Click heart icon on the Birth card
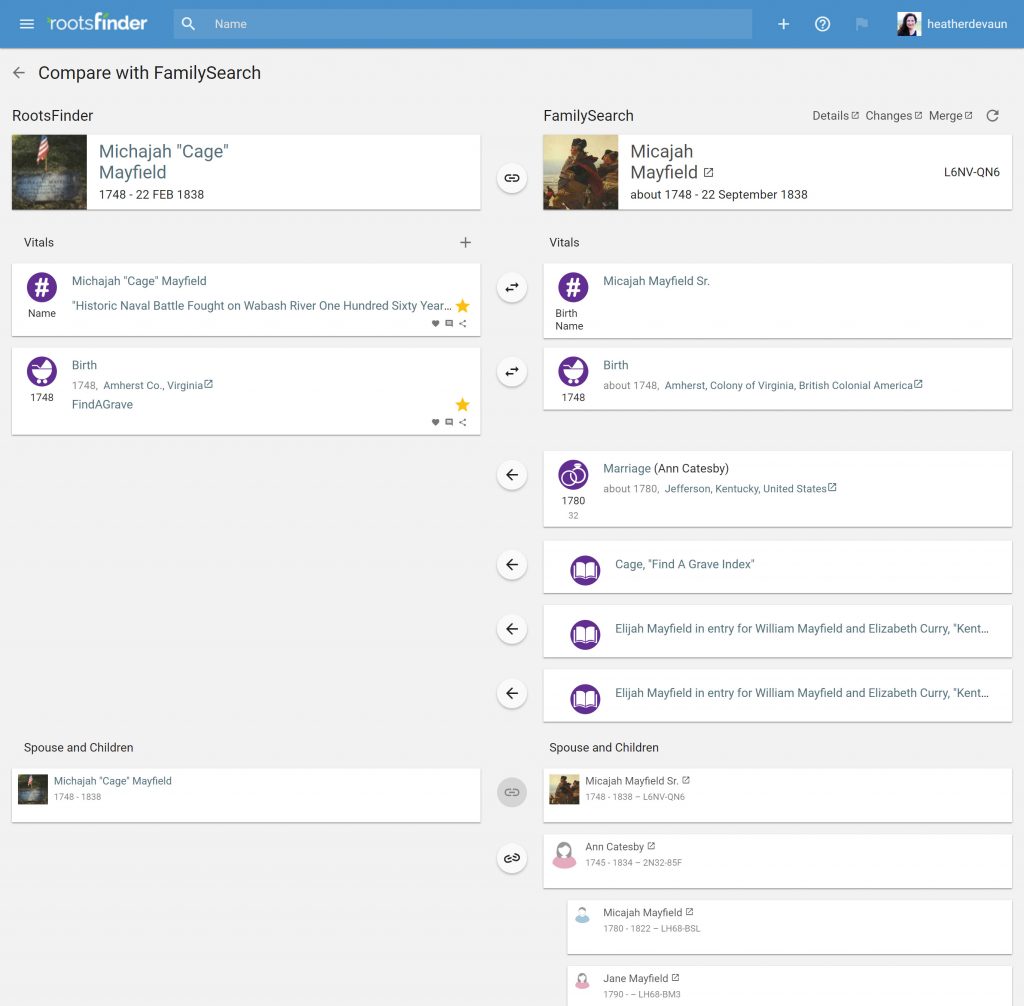This screenshot has width=1024, height=1006. tap(436, 422)
